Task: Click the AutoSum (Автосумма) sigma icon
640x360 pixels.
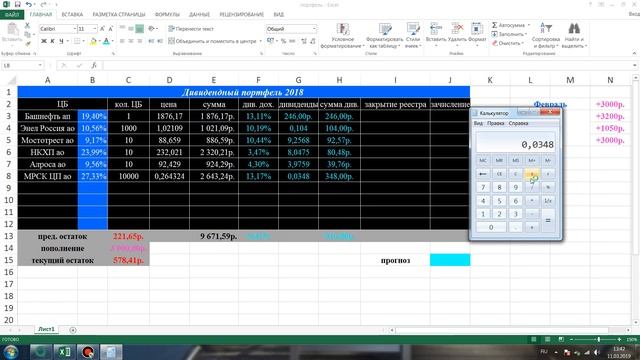Action: pyautogui.click(x=494, y=25)
